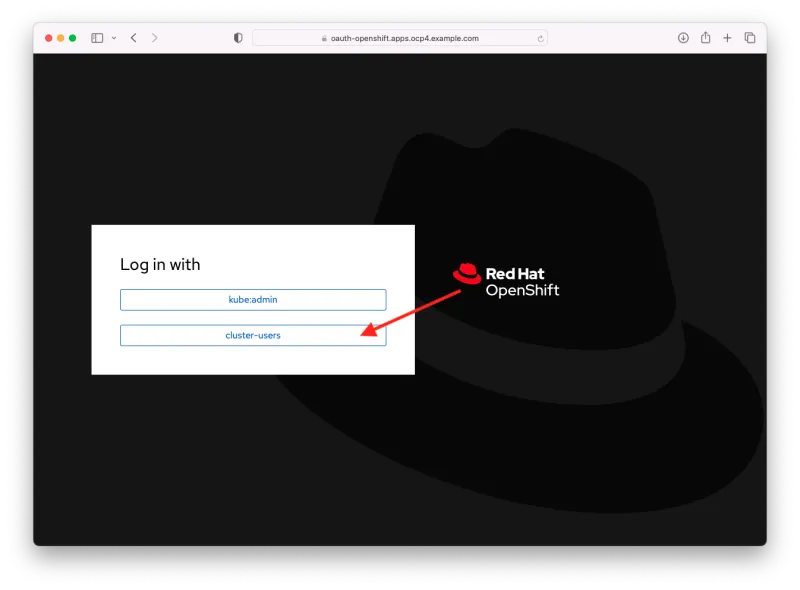Screen dimensions: 800x590
Task: Navigate forward using the forward arrow
Action: point(155,37)
